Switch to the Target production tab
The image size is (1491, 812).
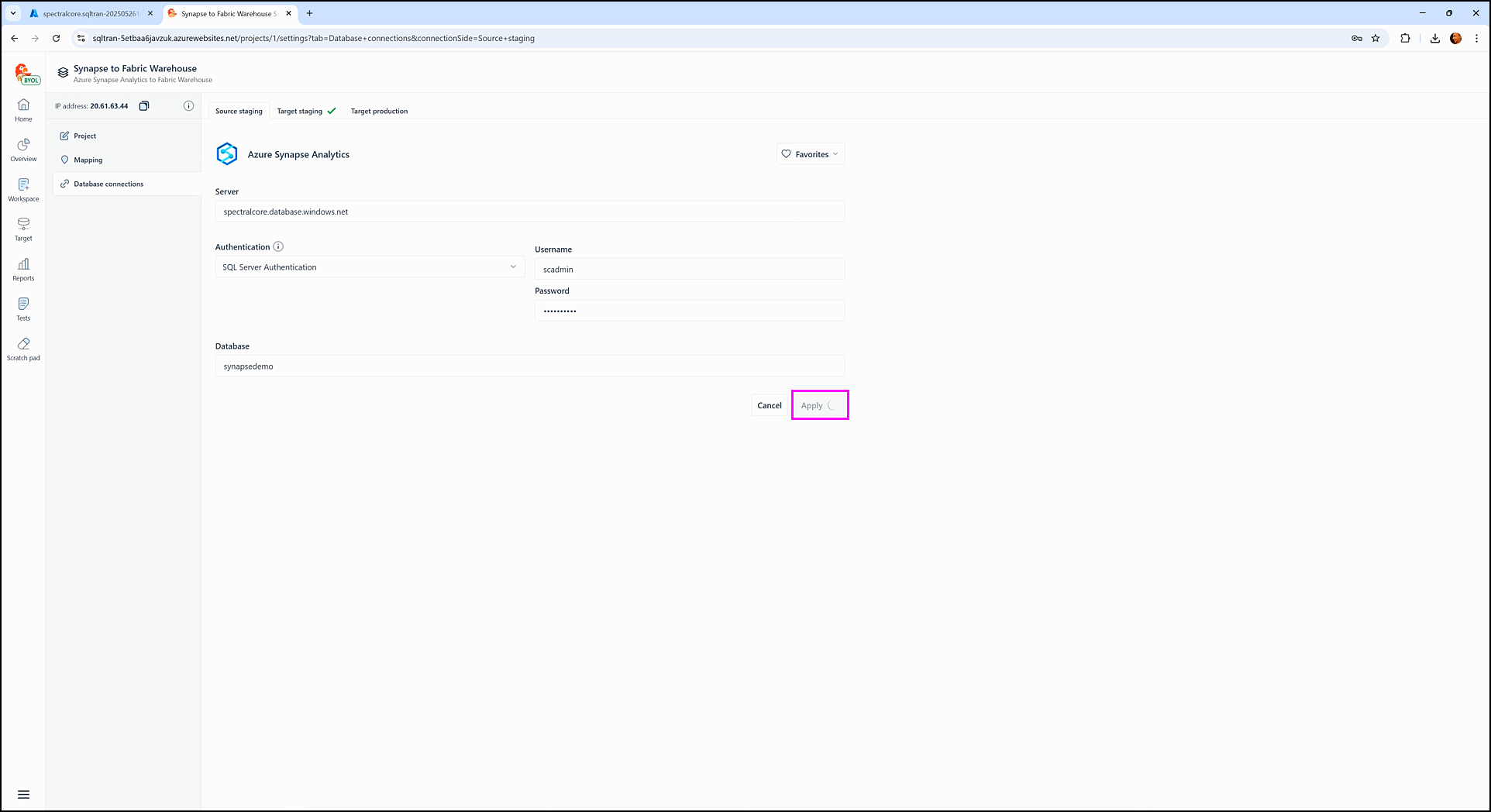(379, 112)
